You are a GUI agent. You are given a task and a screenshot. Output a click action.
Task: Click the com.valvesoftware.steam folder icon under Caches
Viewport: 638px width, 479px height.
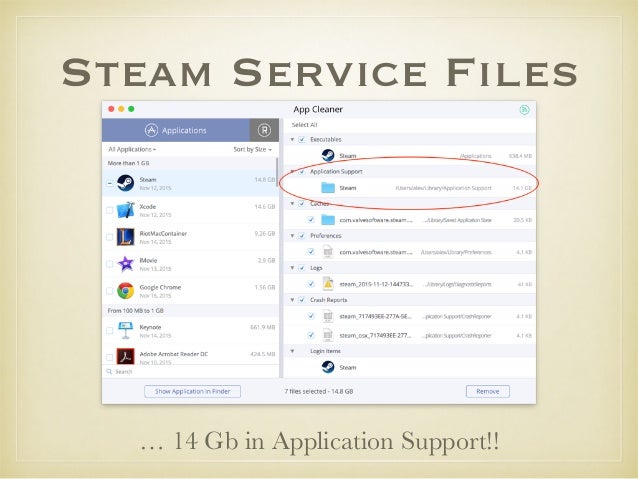coord(328,220)
